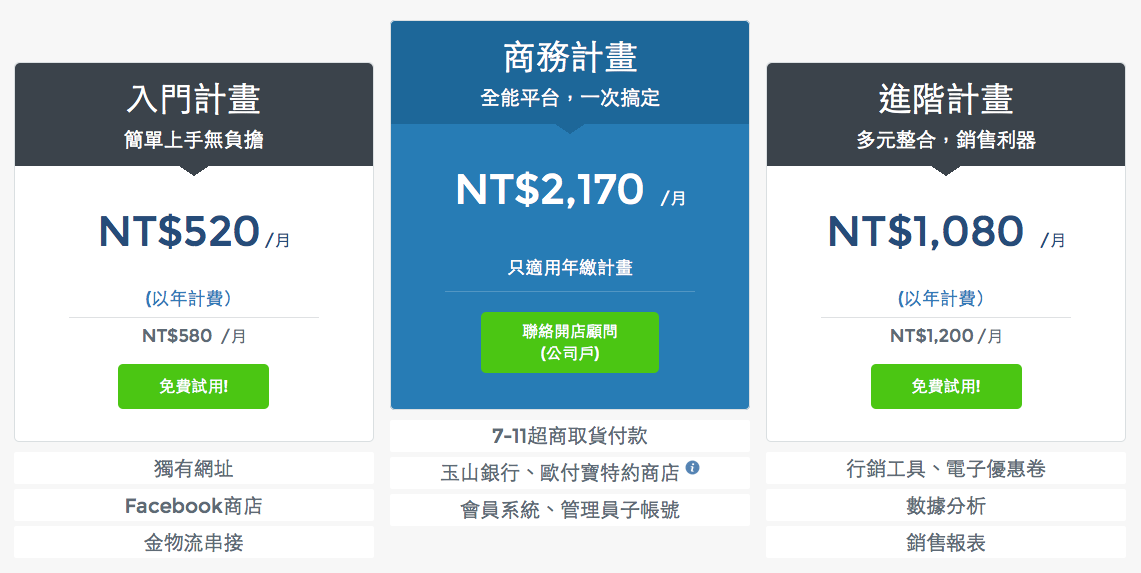1141x573 pixels.
Task: Click the 聯絡開店顧問 (公司戶) button
Action: point(570,343)
